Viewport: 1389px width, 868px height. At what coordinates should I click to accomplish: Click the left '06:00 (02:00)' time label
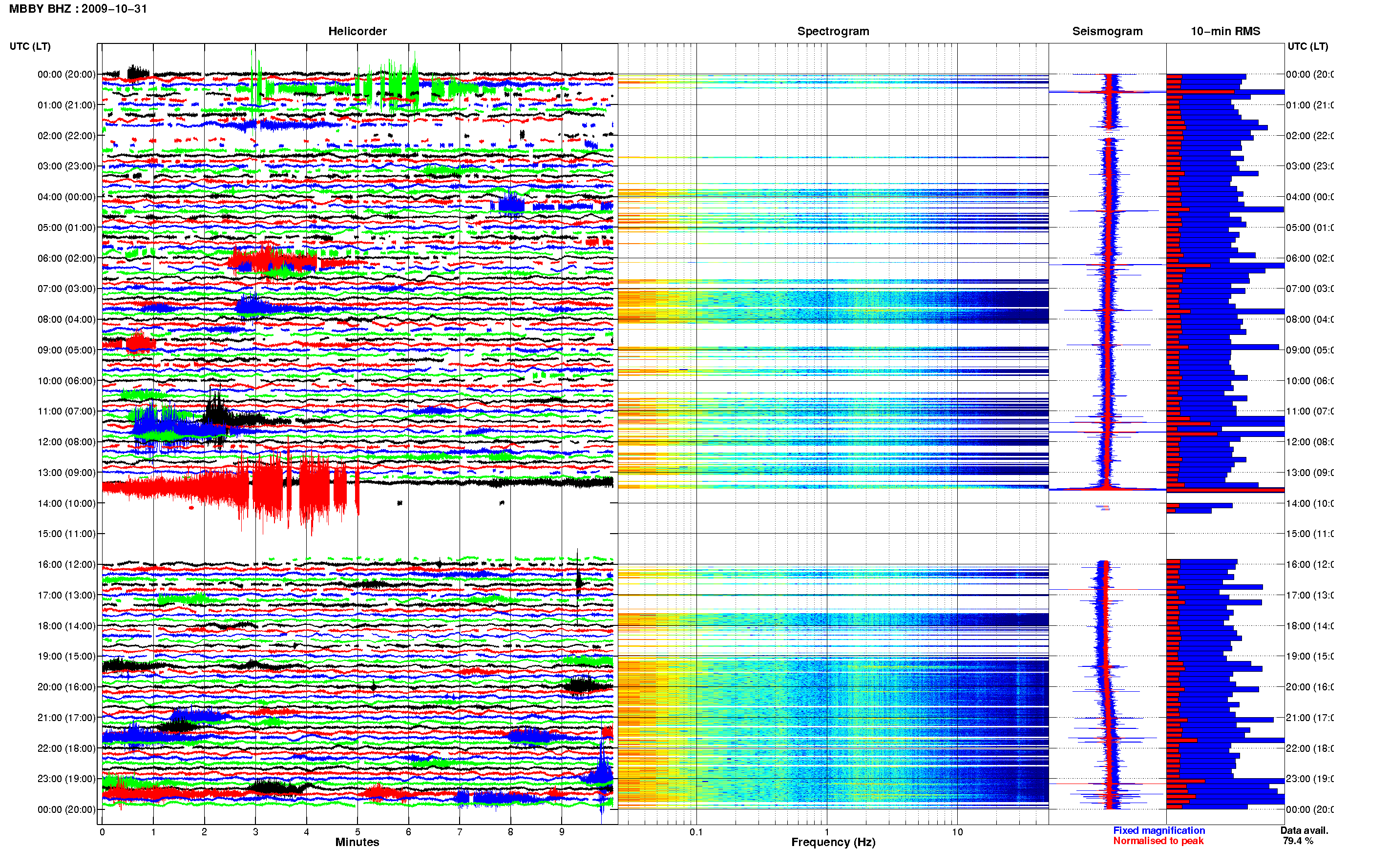click(x=66, y=258)
